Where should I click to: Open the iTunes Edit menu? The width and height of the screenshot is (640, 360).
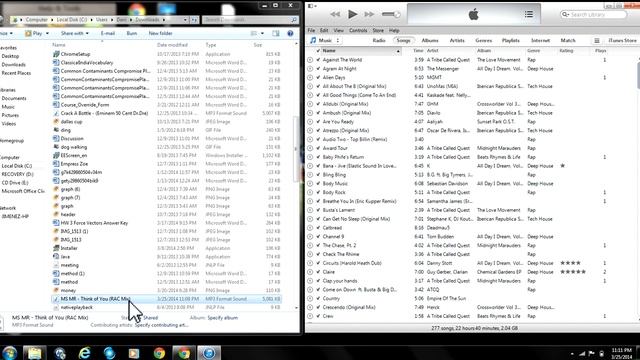(324, 31)
